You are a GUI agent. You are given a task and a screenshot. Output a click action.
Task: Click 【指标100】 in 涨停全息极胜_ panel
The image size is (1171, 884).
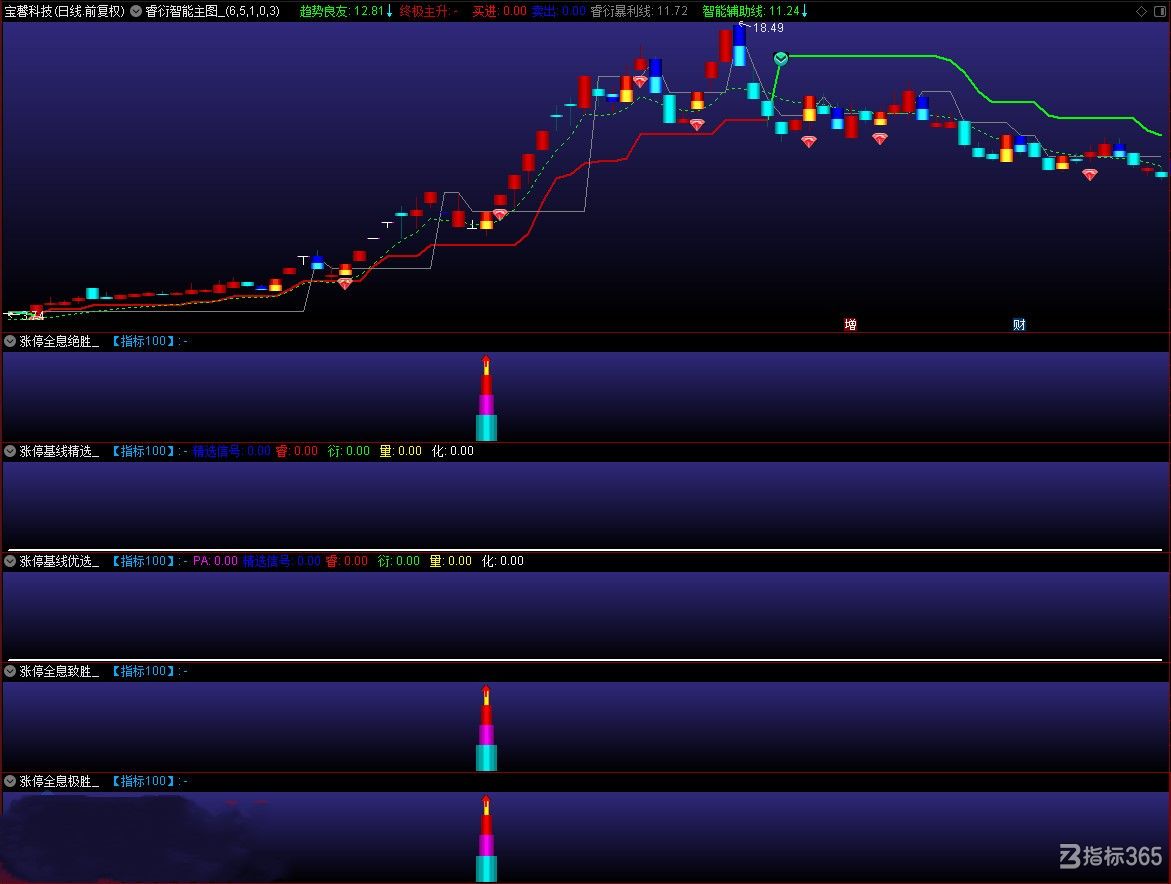(143, 781)
